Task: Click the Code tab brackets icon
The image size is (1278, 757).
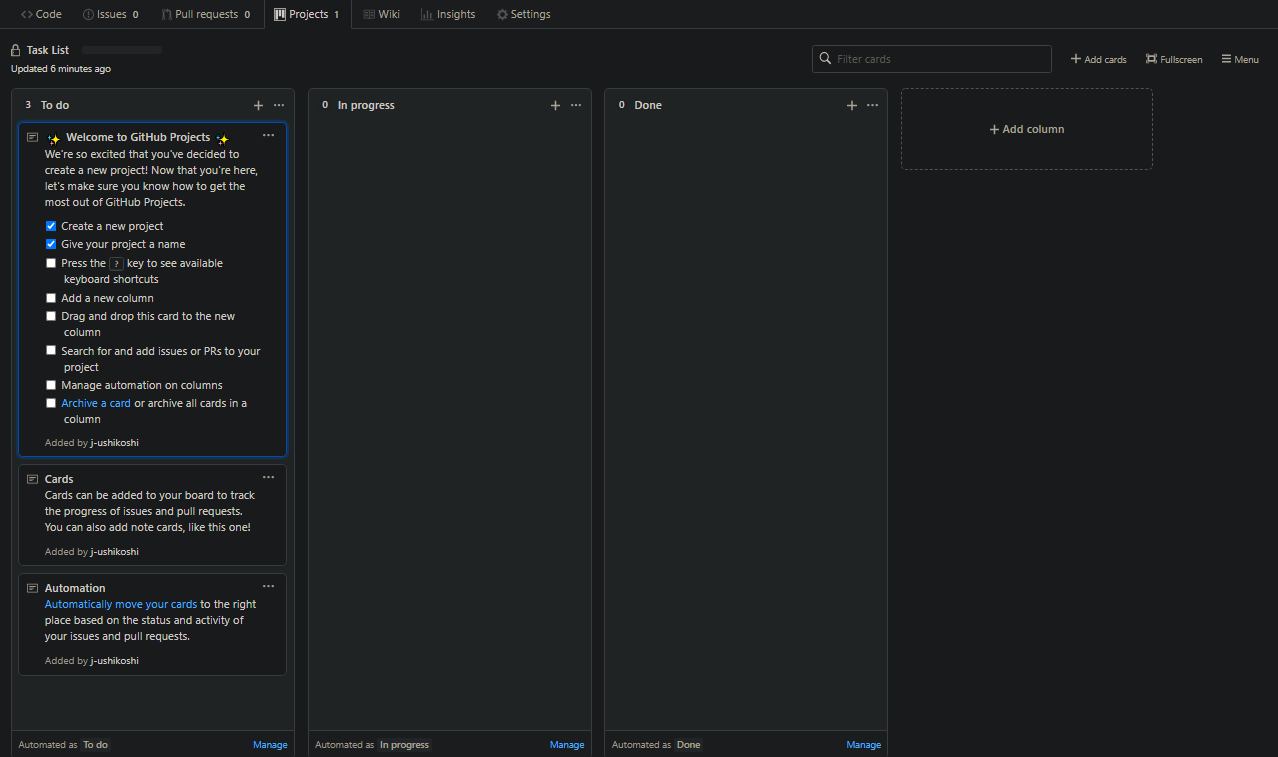Action: pyautogui.click(x=26, y=14)
